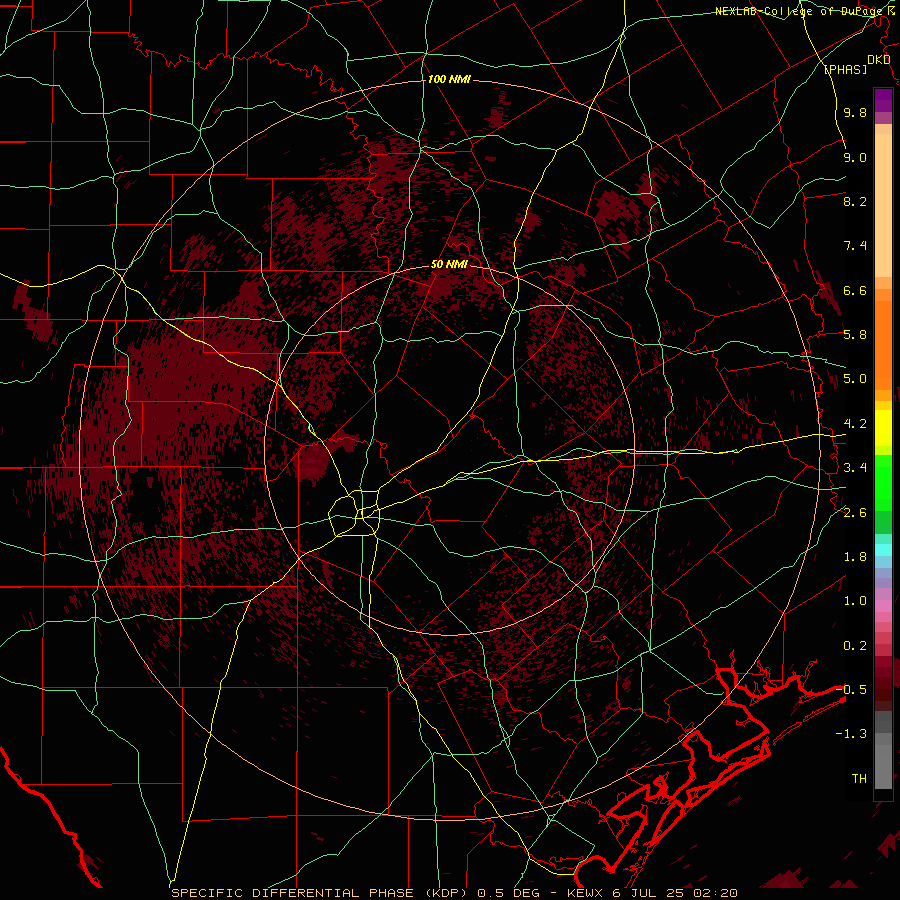Click the -1.3 scale value

(852, 734)
